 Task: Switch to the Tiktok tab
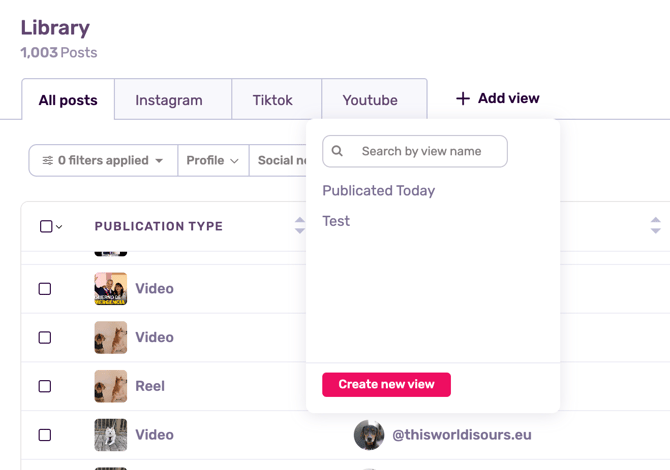pos(273,100)
